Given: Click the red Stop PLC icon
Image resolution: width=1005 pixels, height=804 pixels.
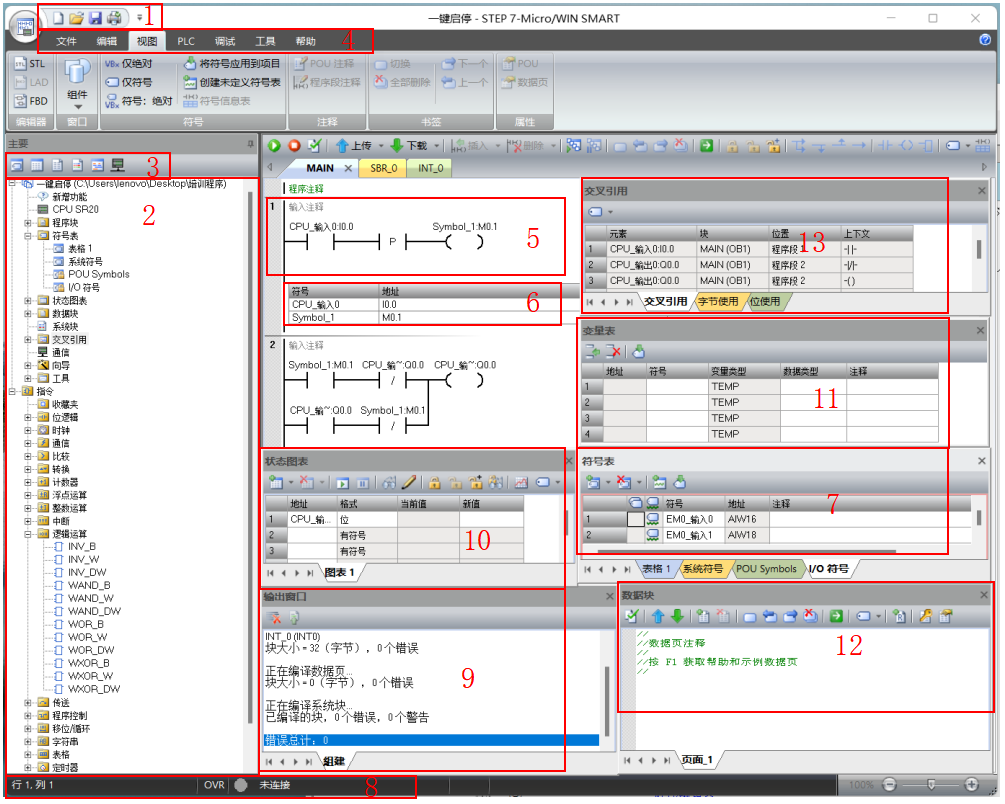Looking at the screenshot, I should (x=294, y=146).
